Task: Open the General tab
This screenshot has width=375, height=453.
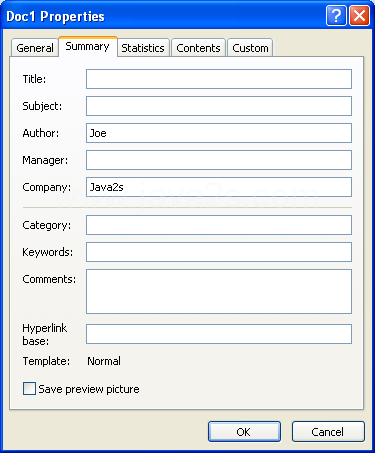Action: (35, 48)
